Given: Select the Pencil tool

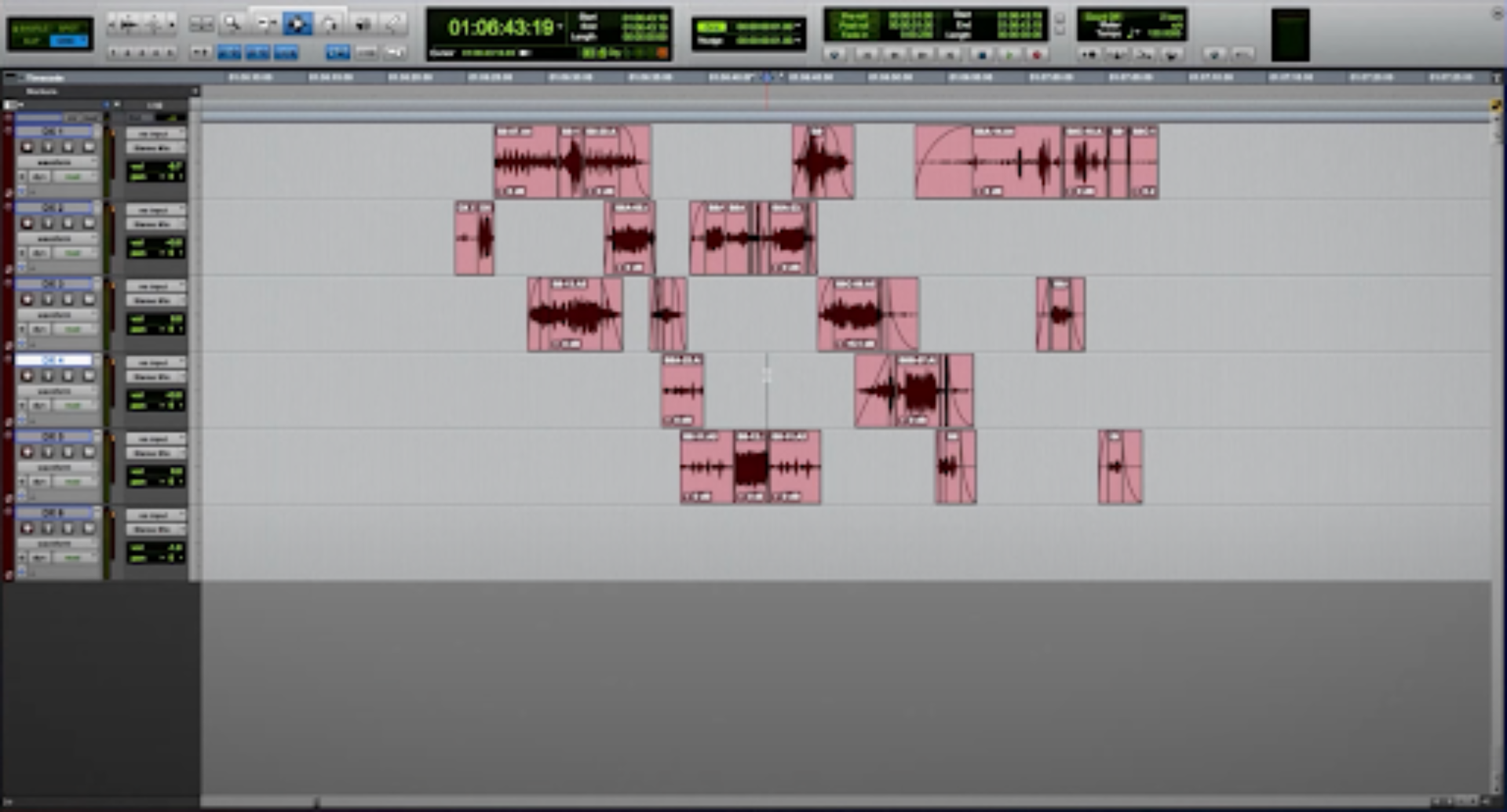Looking at the screenshot, I should 396,22.
